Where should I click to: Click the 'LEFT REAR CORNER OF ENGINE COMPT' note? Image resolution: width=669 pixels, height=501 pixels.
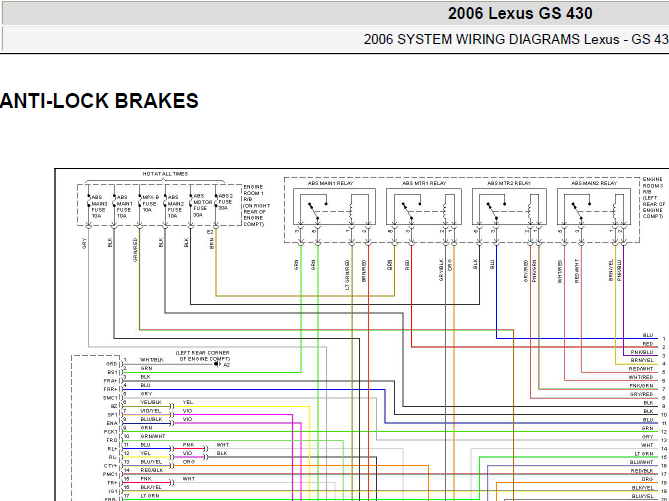(x=203, y=356)
